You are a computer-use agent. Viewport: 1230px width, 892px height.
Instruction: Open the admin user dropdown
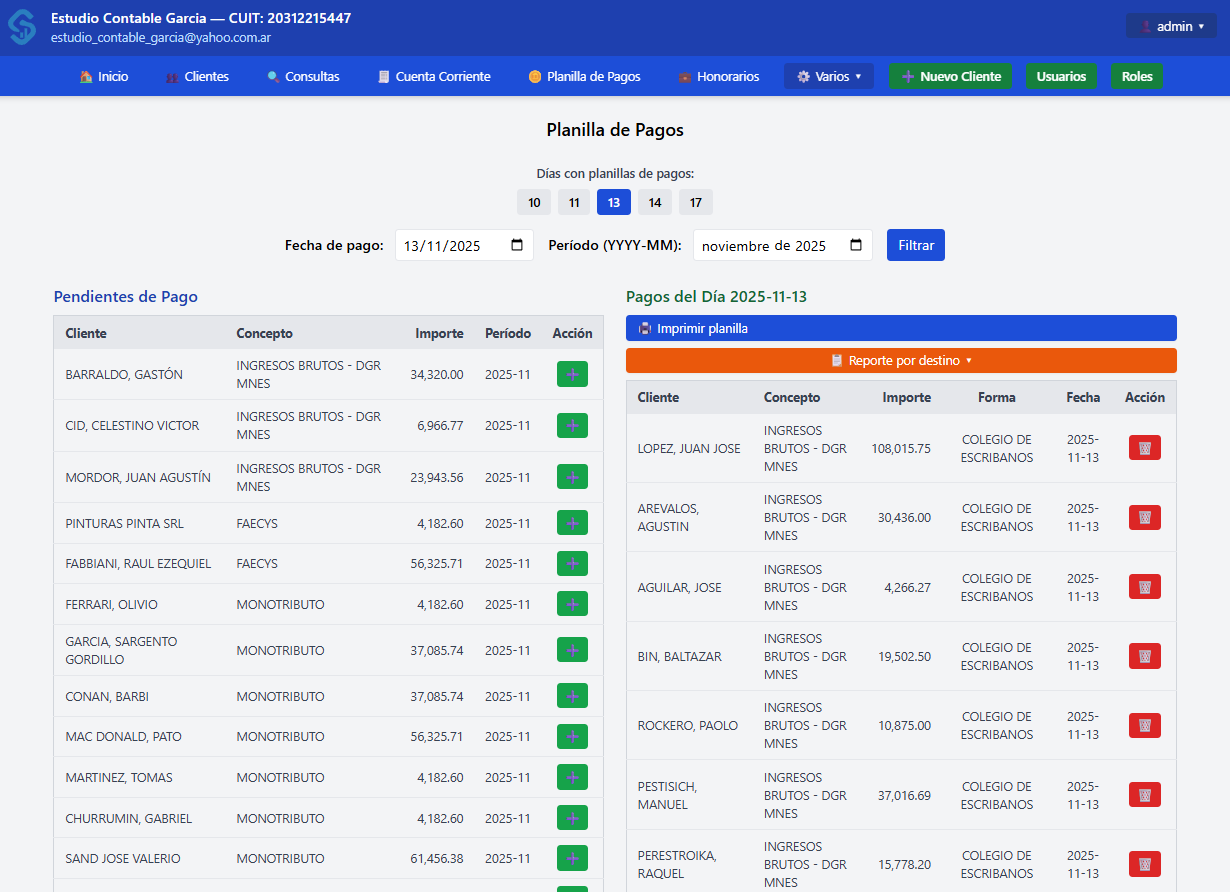1171,26
